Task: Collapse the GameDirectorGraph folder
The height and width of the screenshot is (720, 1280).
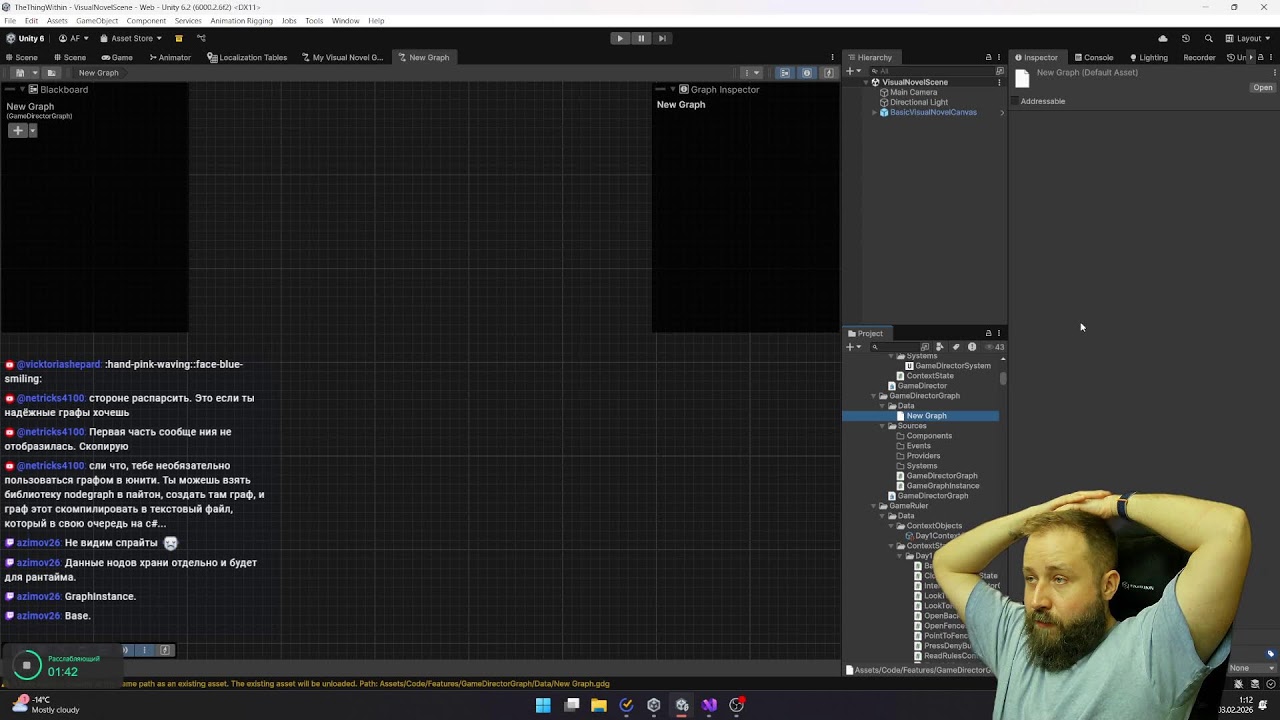Action: point(874,396)
